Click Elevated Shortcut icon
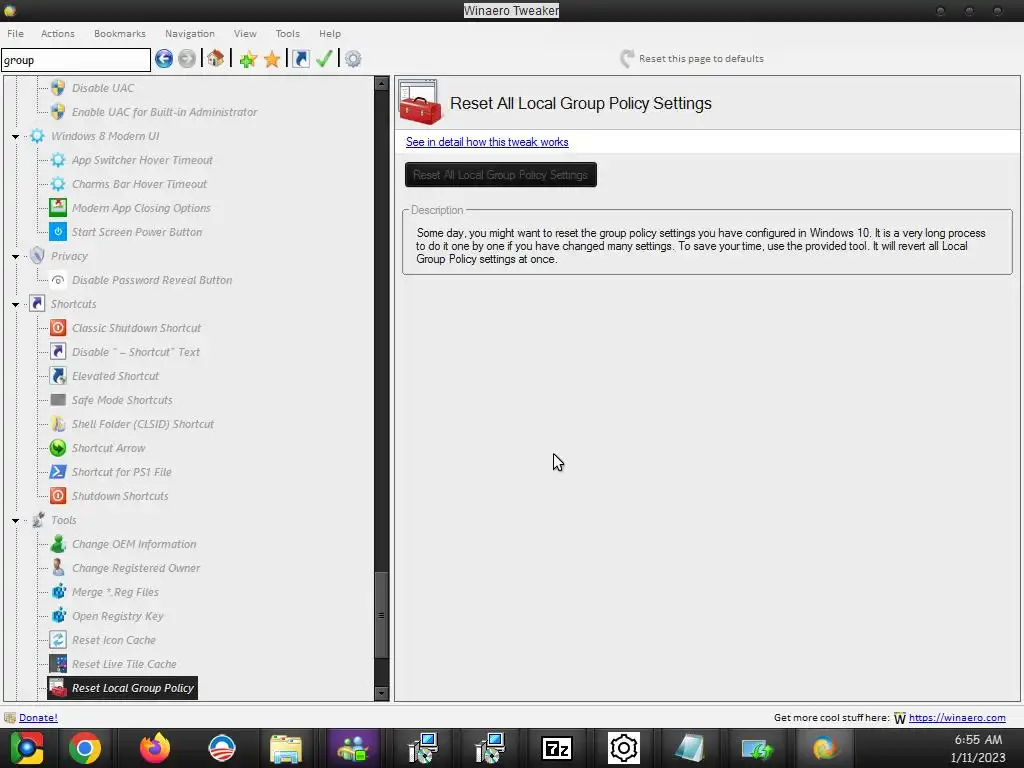1024x768 pixels. [58, 376]
